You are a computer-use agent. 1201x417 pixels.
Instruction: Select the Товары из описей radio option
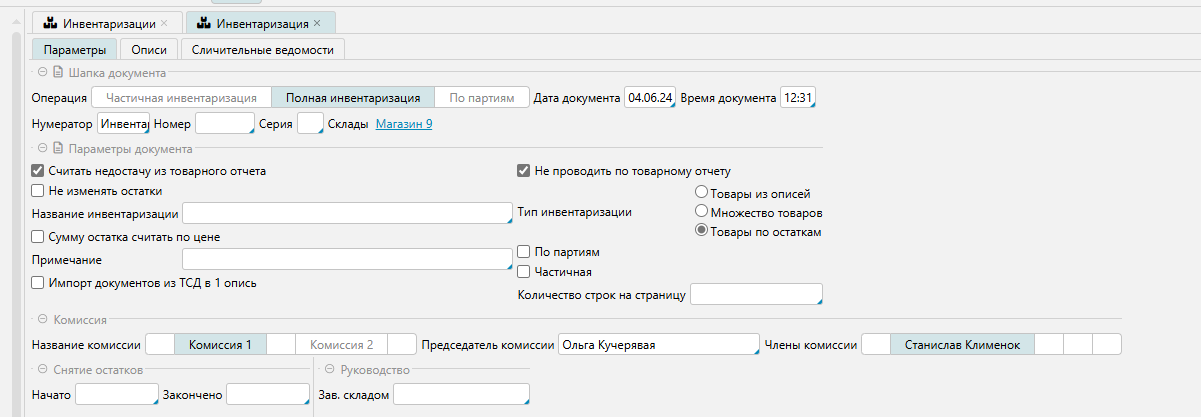click(701, 193)
